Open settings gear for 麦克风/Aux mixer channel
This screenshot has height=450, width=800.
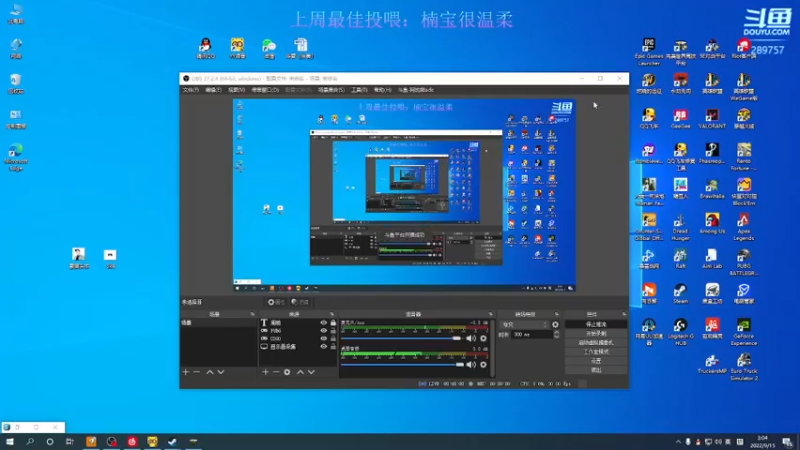(483, 338)
